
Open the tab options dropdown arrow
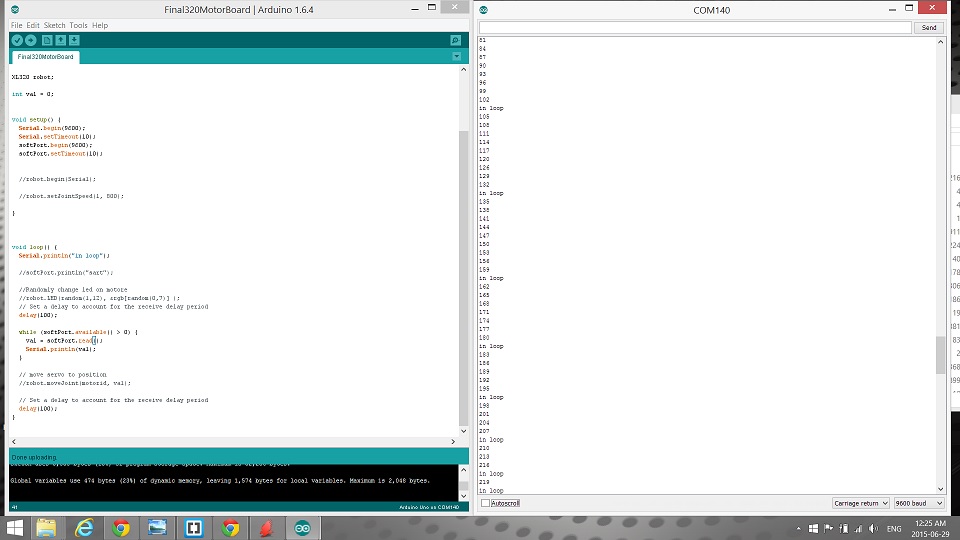[457, 56]
